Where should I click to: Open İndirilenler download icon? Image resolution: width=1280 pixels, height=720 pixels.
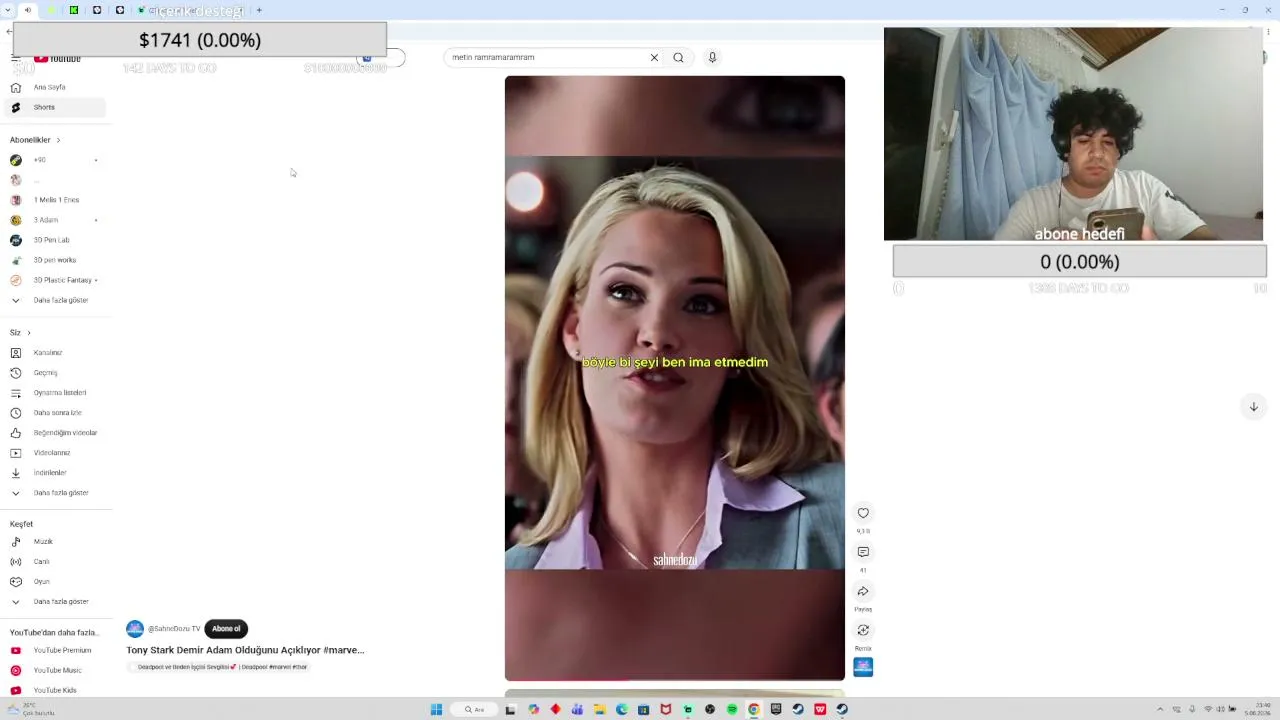(16, 473)
